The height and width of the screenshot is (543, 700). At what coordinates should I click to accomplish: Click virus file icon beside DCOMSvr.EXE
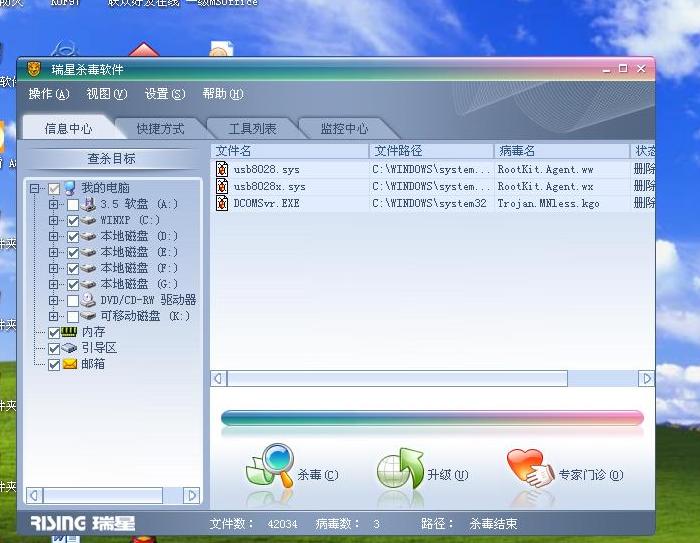pos(222,203)
